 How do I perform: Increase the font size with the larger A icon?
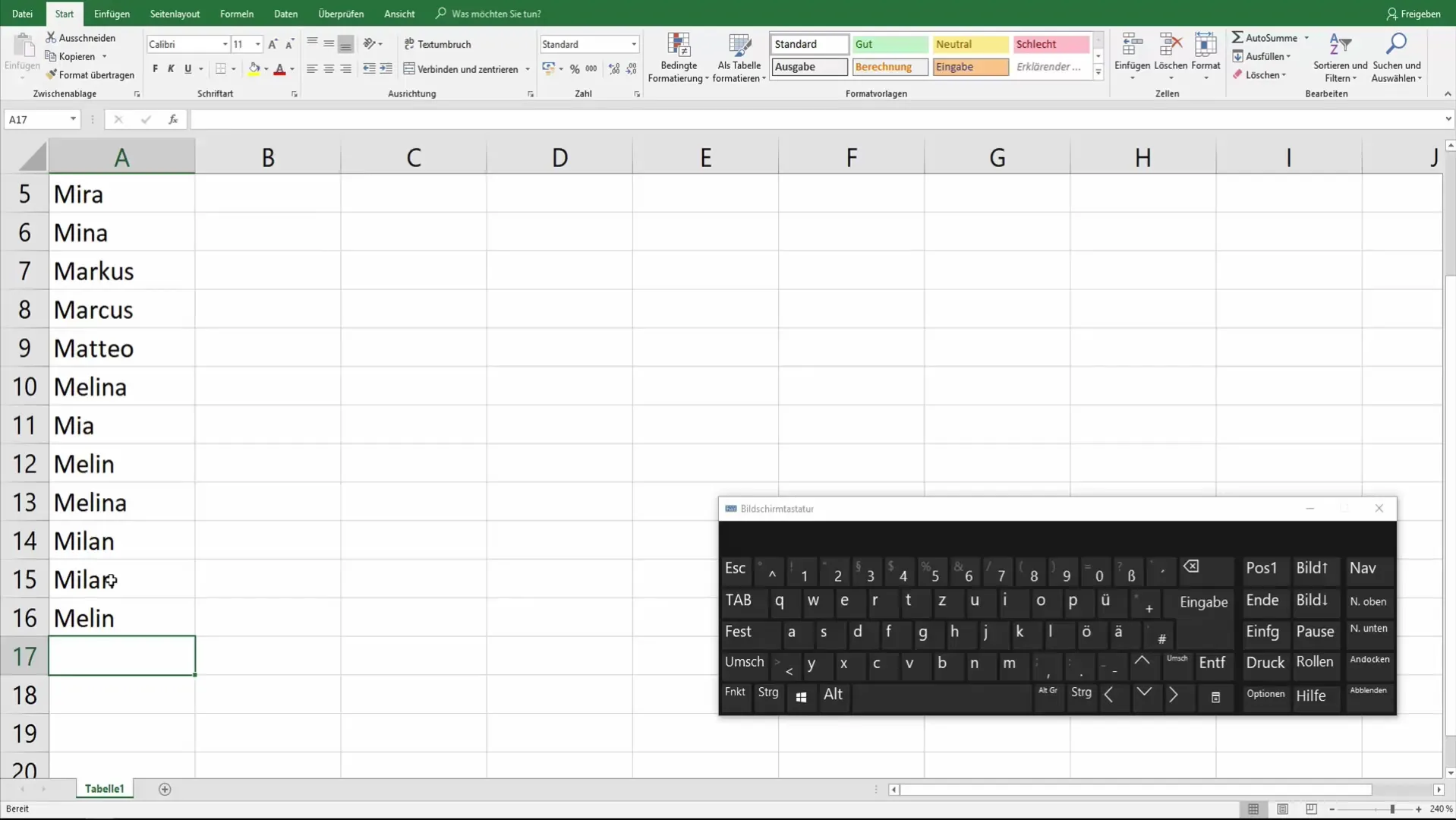(x=273, y=44)
